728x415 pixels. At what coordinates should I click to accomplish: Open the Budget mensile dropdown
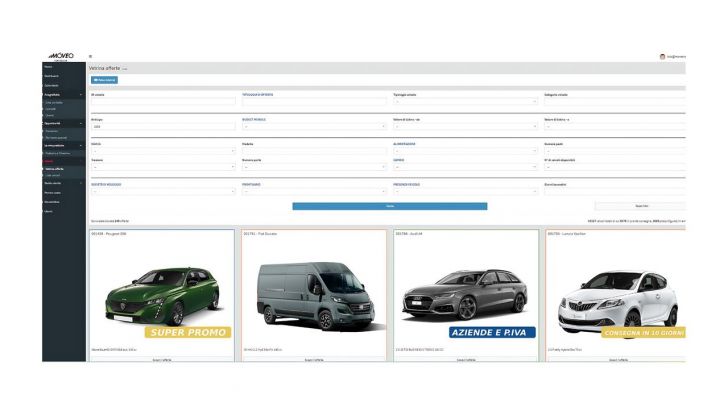coord(314,126)
